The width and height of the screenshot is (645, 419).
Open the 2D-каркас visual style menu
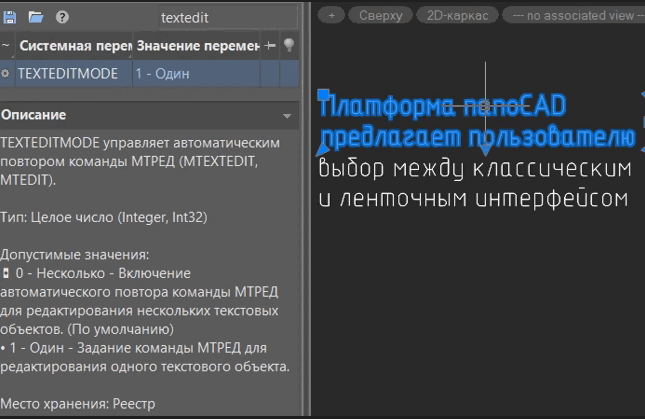457,16
